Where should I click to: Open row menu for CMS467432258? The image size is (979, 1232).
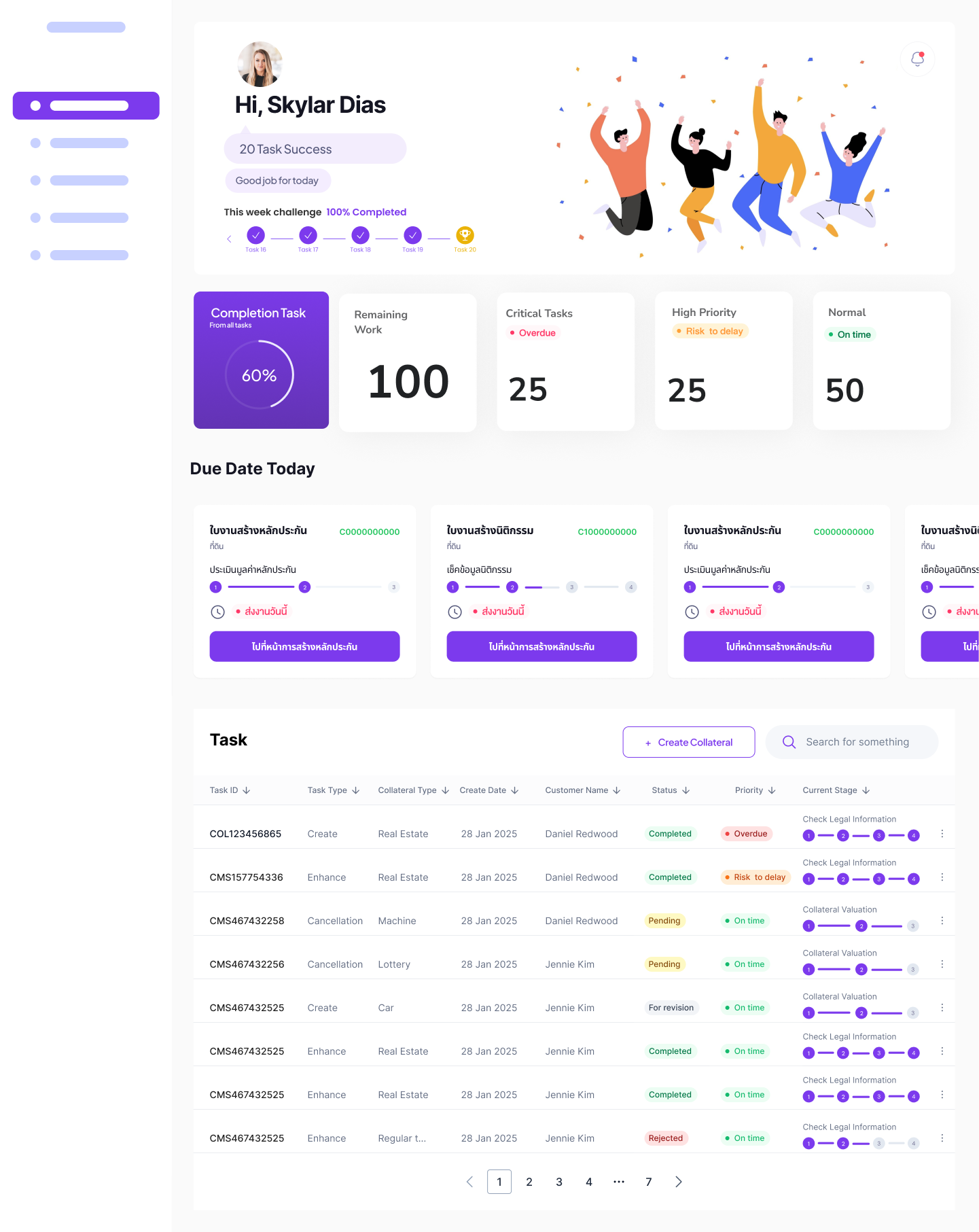(x=942, y=921)
